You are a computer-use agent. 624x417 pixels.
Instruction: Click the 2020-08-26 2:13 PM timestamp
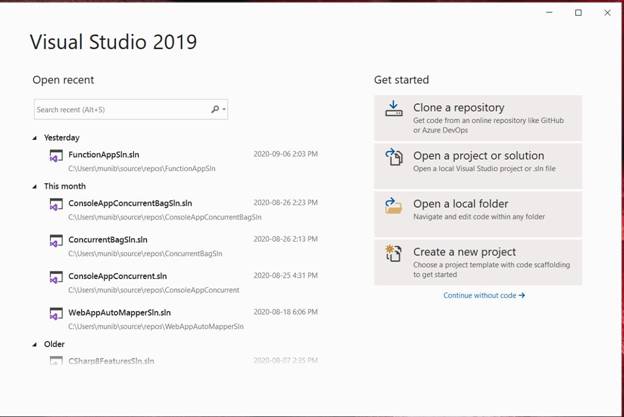point(286,239)
